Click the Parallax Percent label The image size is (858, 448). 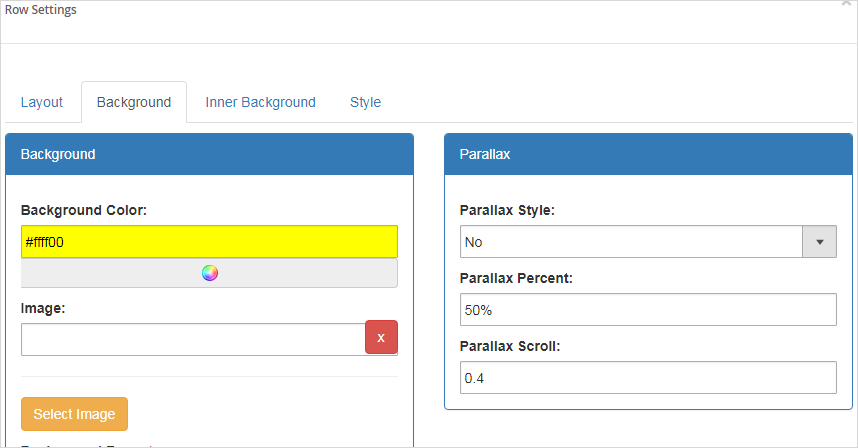pos(515,278)
